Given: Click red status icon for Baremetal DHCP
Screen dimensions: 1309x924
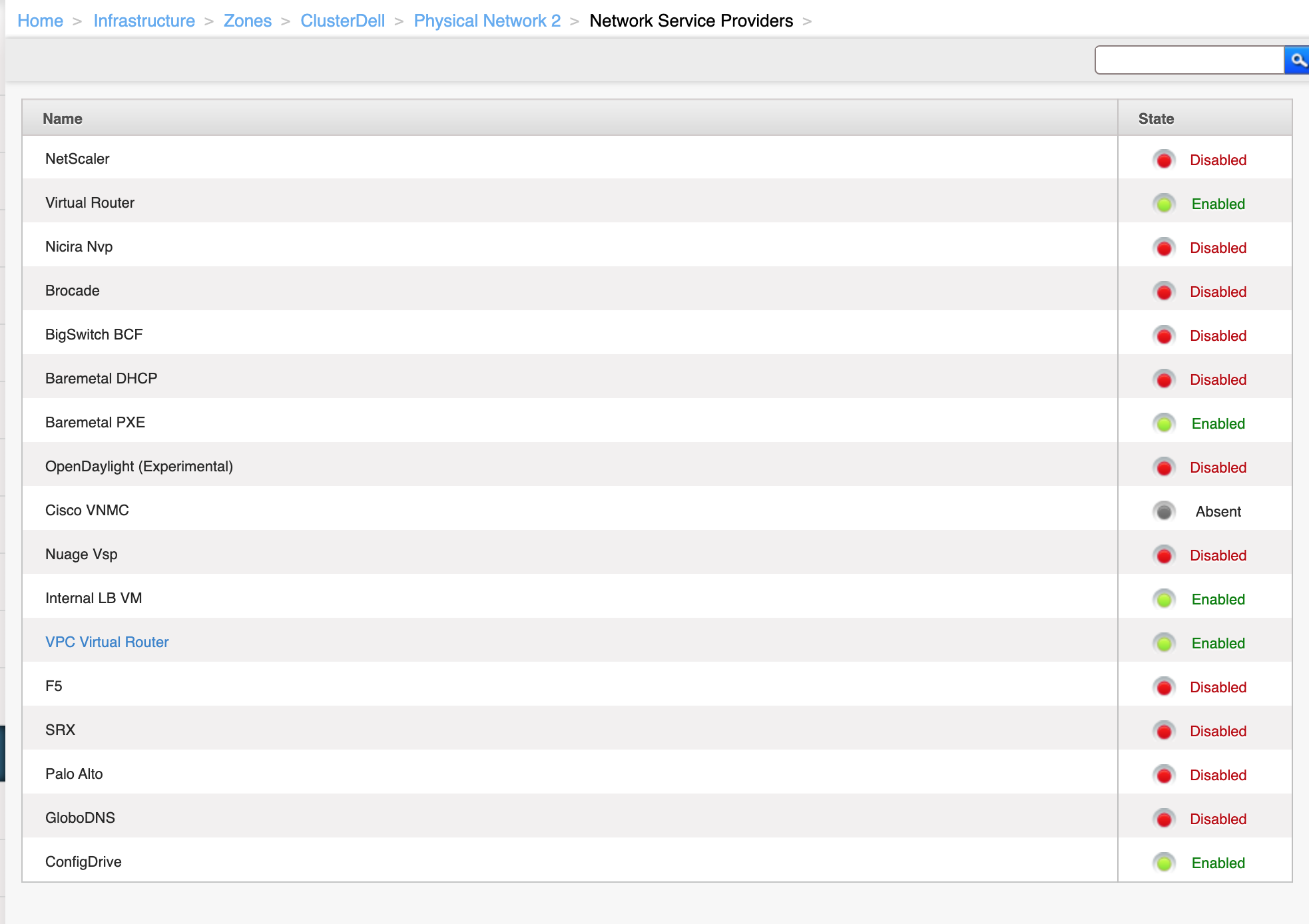Looking at the screenshot, I should (1164, 379).
